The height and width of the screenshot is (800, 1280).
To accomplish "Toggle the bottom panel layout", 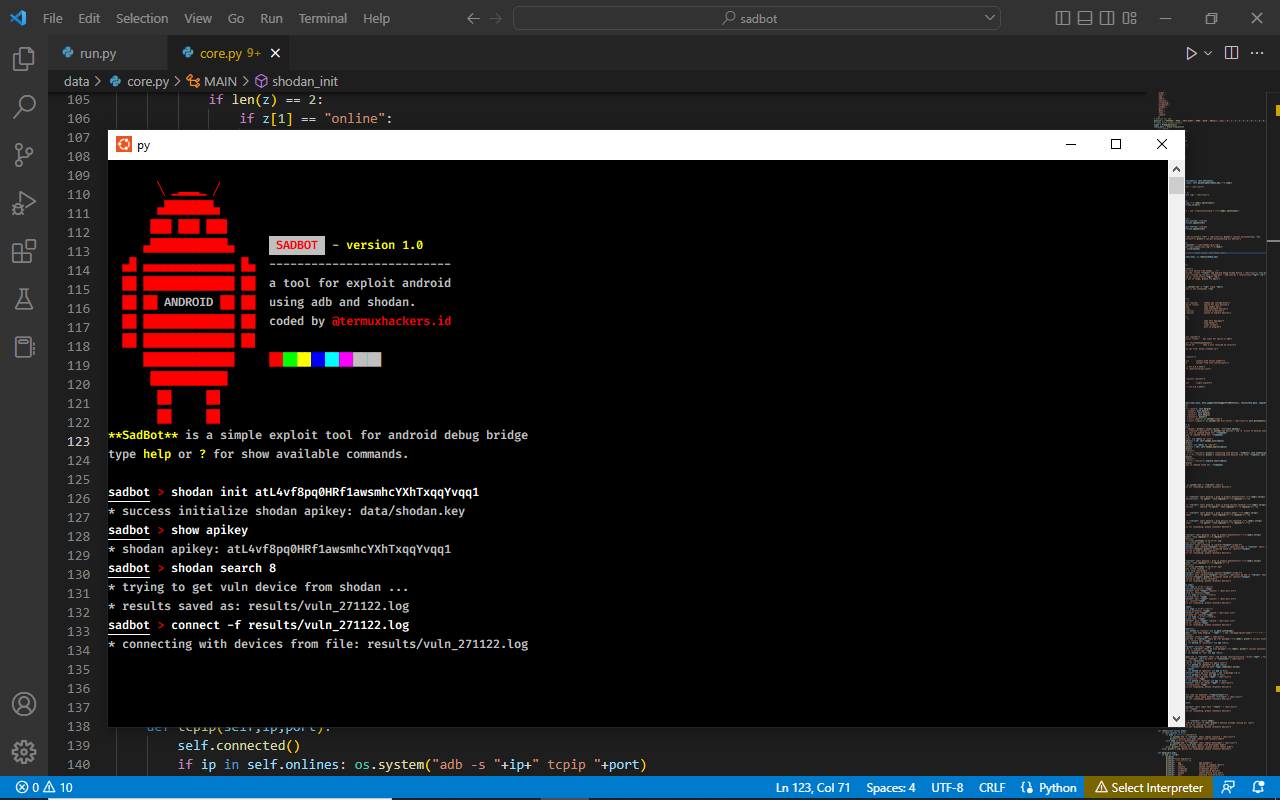I will (x=1085, y=18).
